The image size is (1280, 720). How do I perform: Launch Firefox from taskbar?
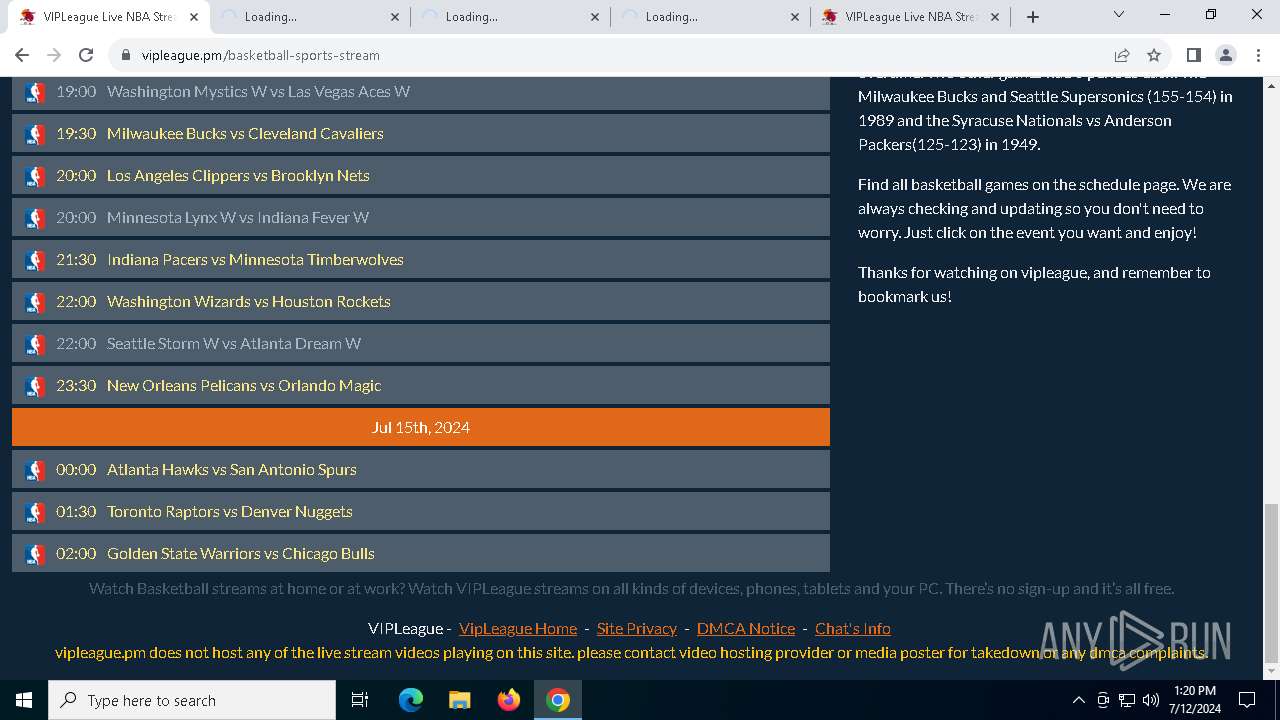tap(509, 700)
